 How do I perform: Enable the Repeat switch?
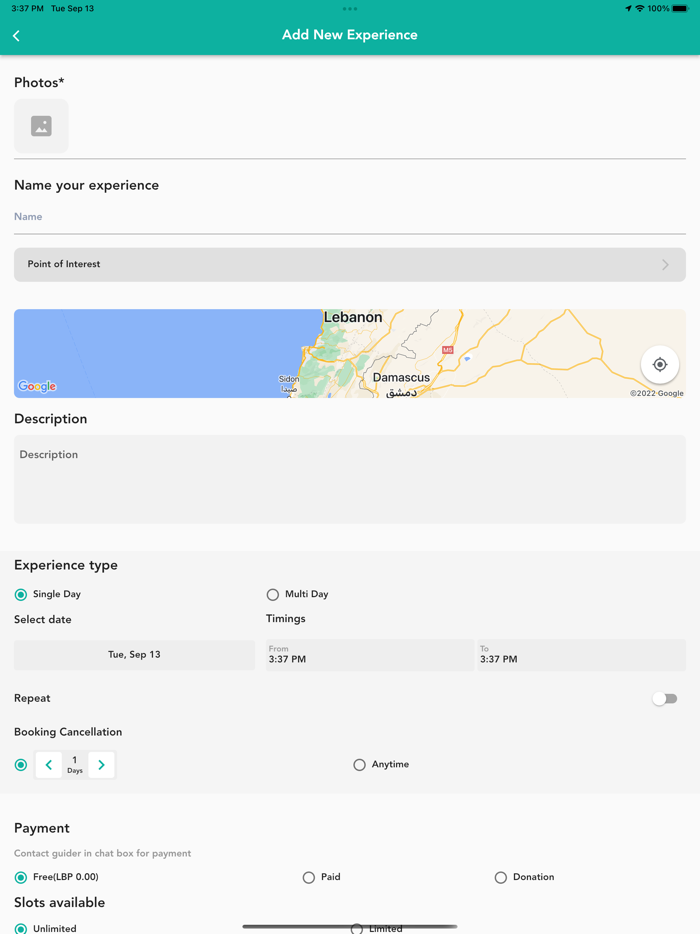click(x=665, y=699)
